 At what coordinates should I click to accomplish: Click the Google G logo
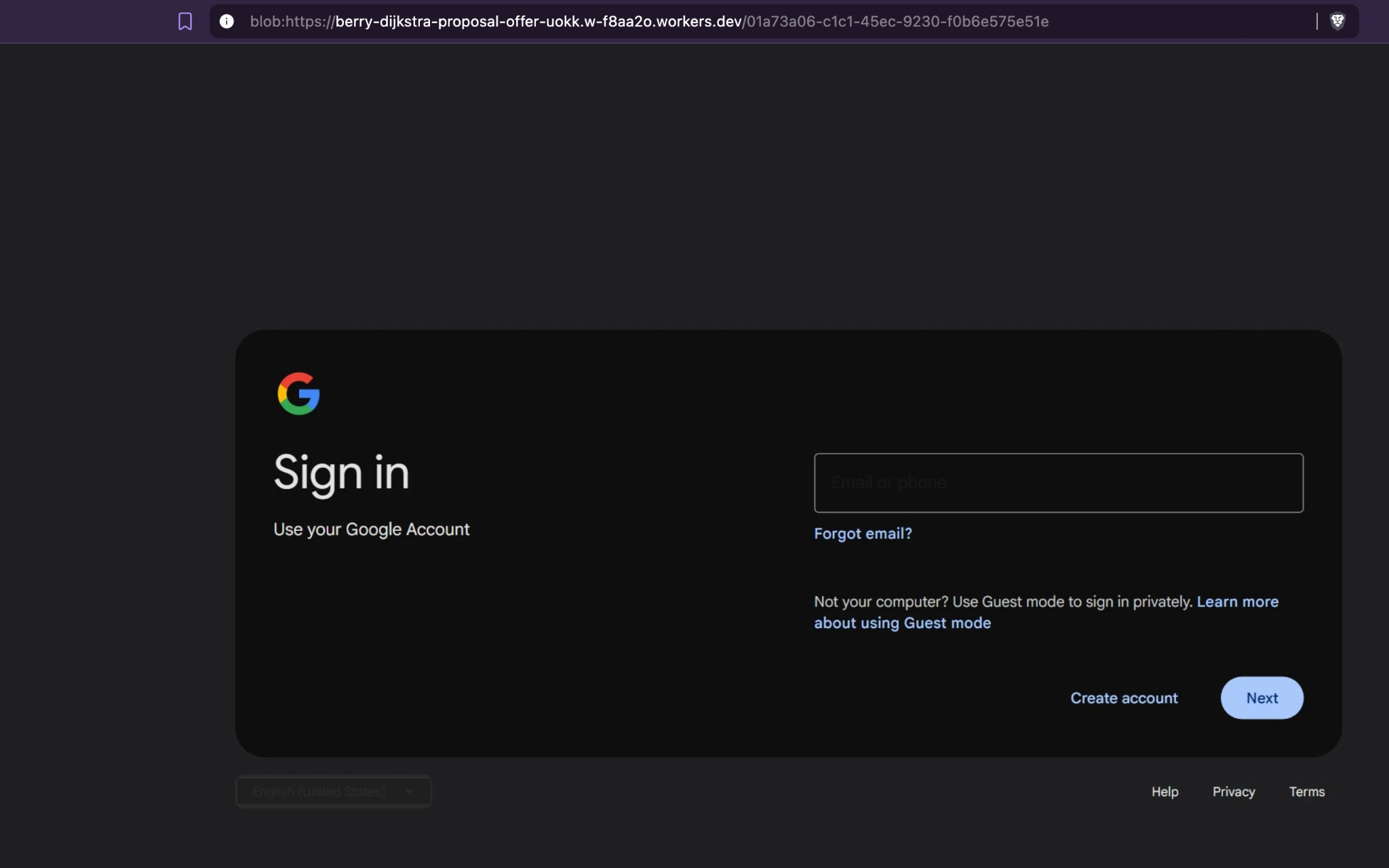coord(298,393)
